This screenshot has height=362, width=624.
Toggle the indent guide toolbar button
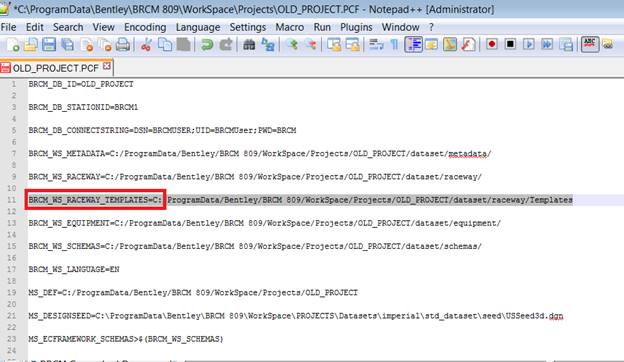(413, 44)
